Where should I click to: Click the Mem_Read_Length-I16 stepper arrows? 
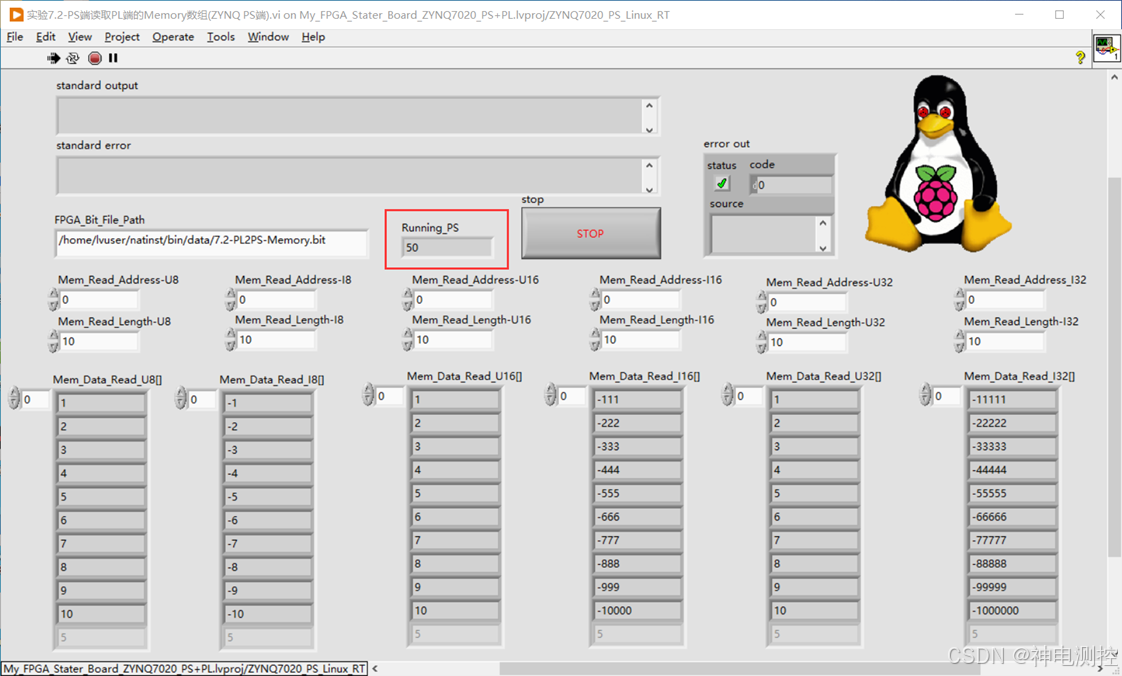tap(595, 339)
